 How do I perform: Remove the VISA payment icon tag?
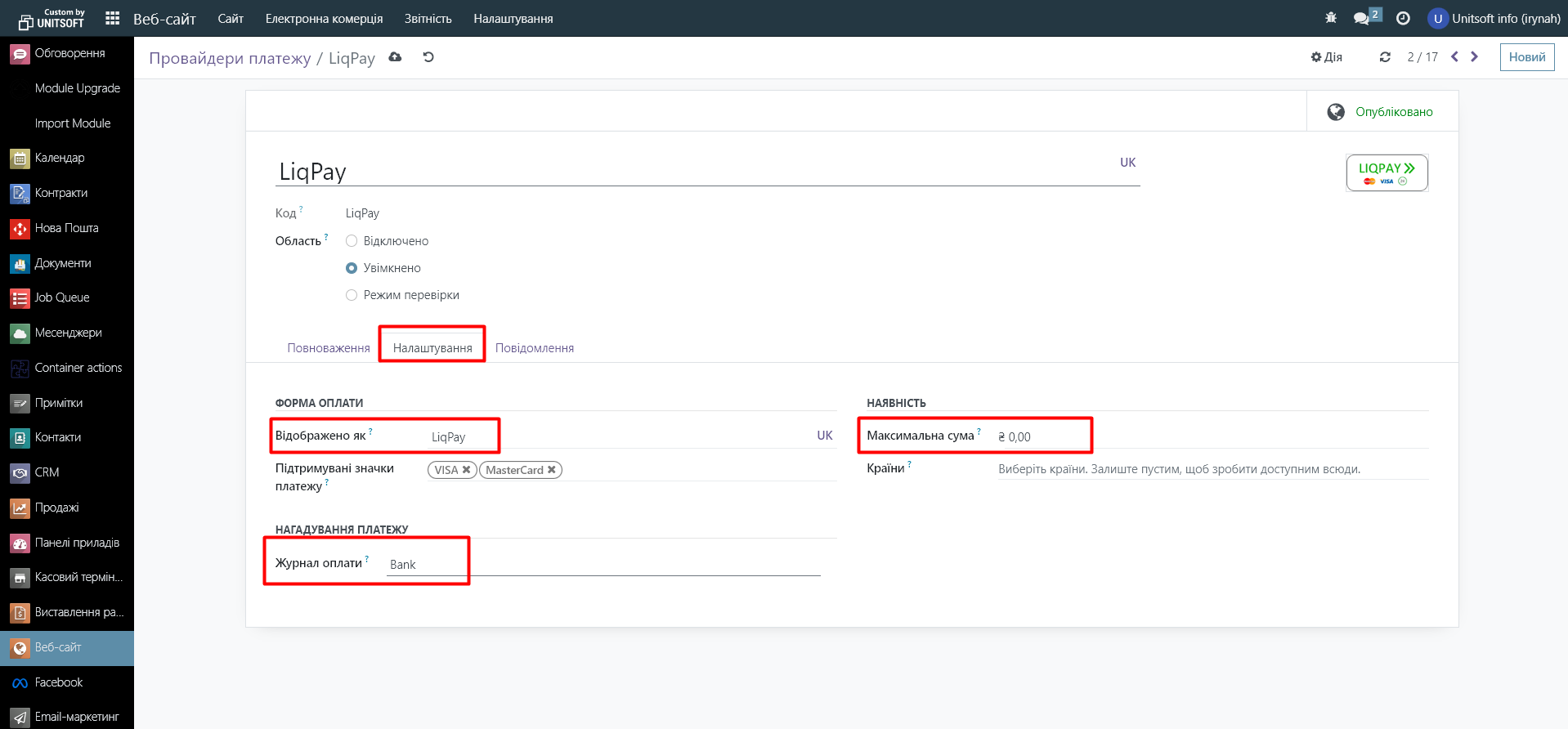(466, 470)
